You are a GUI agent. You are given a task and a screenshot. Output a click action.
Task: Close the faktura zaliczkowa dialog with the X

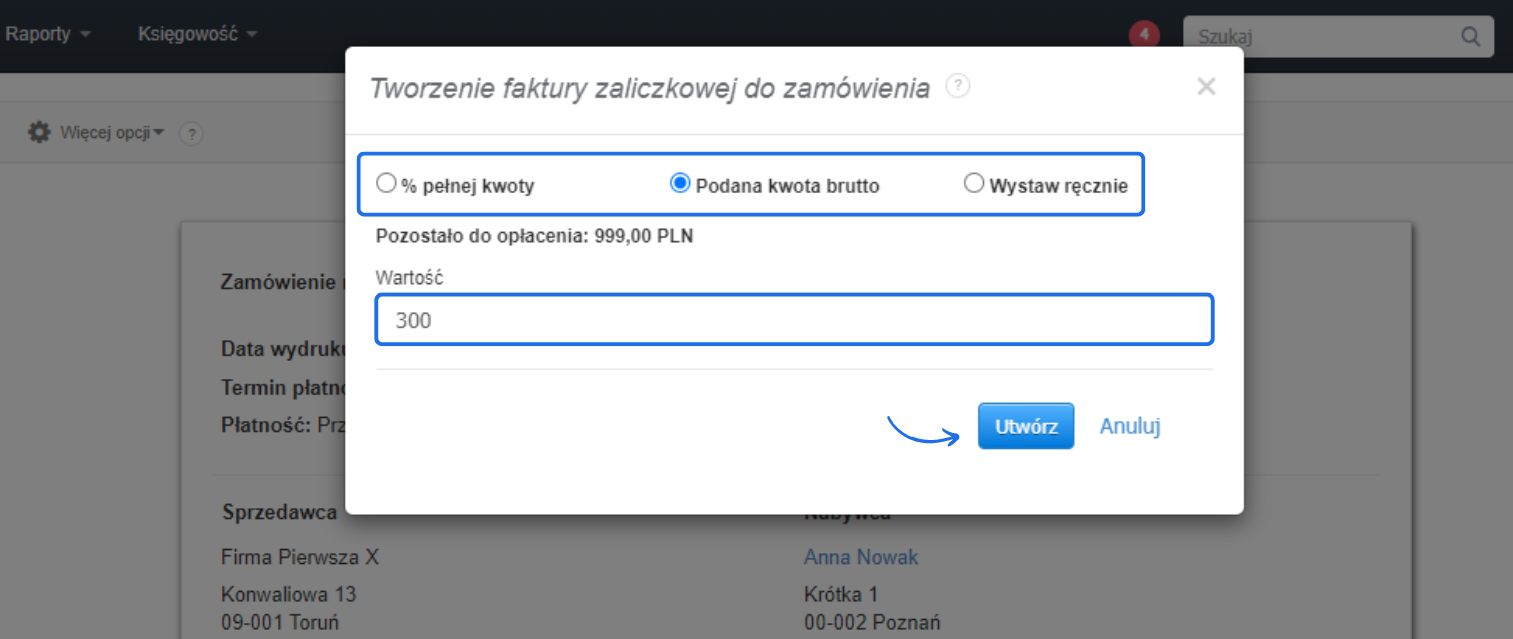point(1206,86)
